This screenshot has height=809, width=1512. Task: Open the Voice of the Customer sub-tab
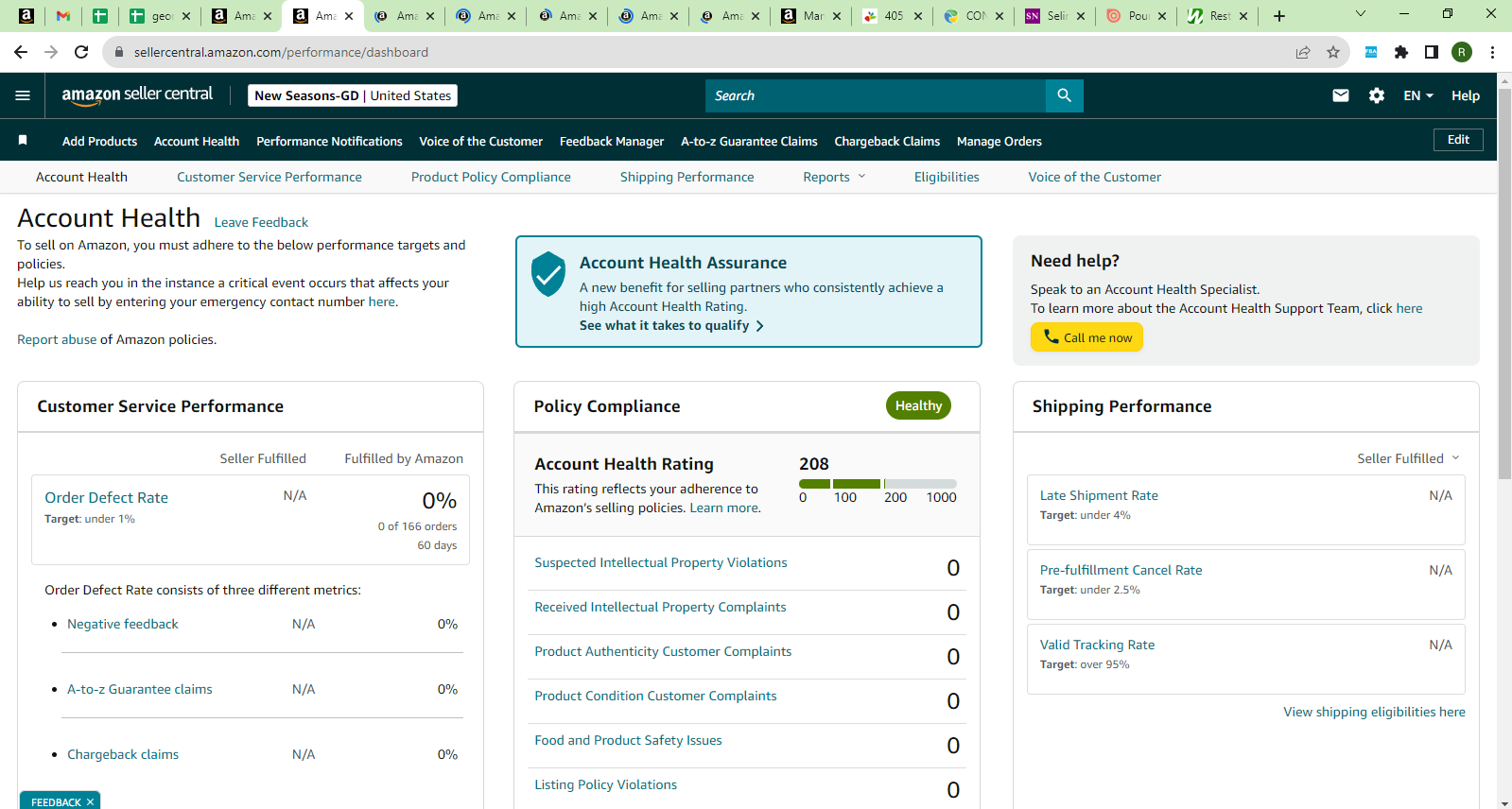(1095, 177)
